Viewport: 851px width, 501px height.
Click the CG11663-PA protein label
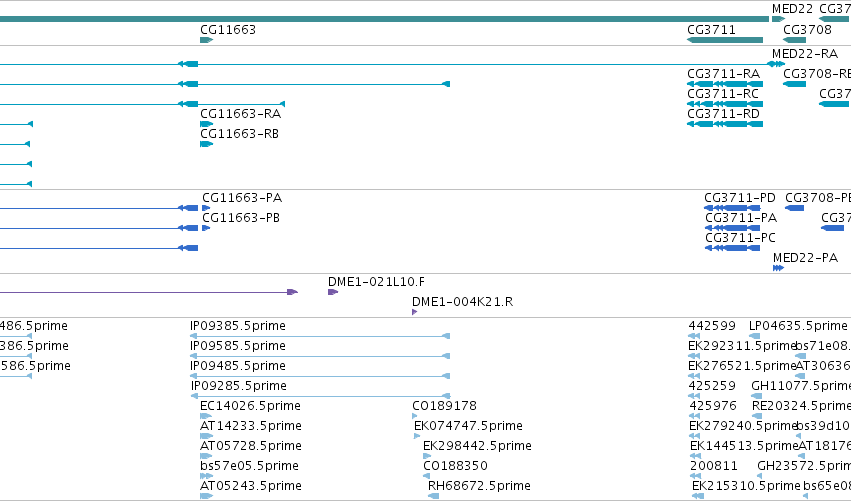pos(242,198)
